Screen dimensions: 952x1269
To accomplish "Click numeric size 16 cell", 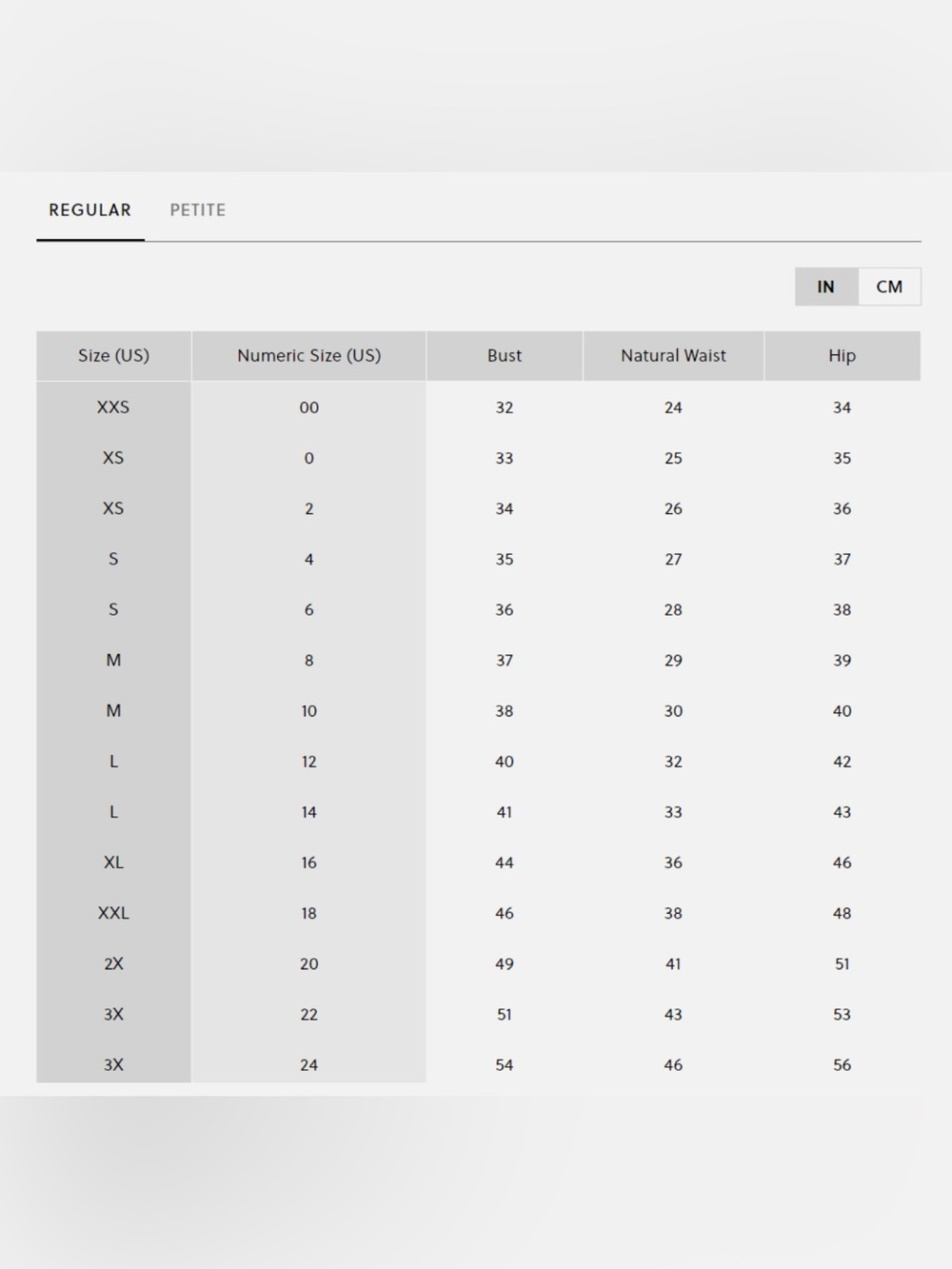I will pyautogui.click(x=308, y=863).
